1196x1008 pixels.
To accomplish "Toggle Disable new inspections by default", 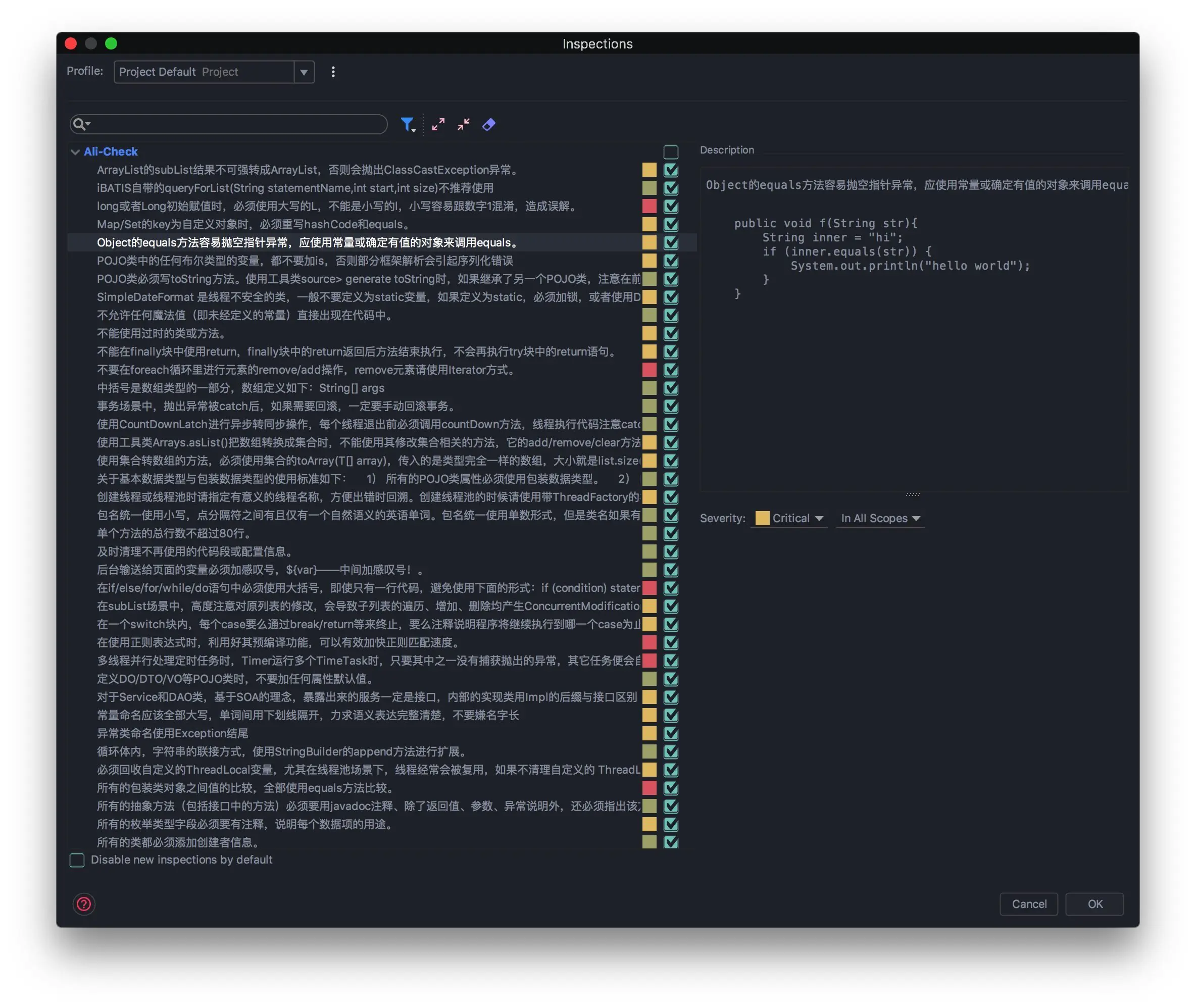I will (77, 860).
